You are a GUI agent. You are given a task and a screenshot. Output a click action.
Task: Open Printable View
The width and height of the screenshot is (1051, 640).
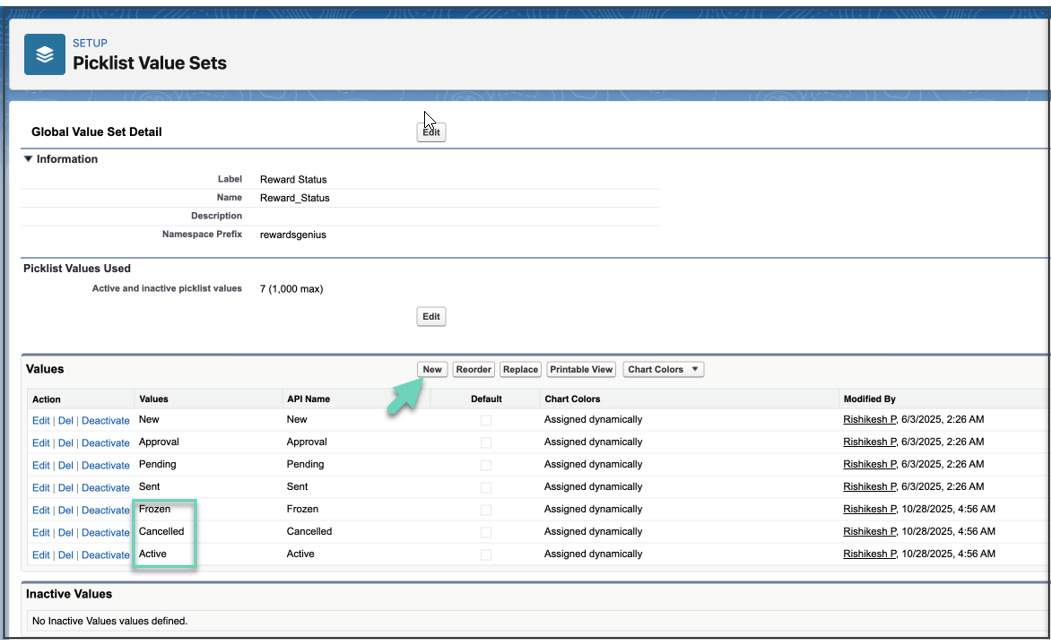tap(581, 369)
